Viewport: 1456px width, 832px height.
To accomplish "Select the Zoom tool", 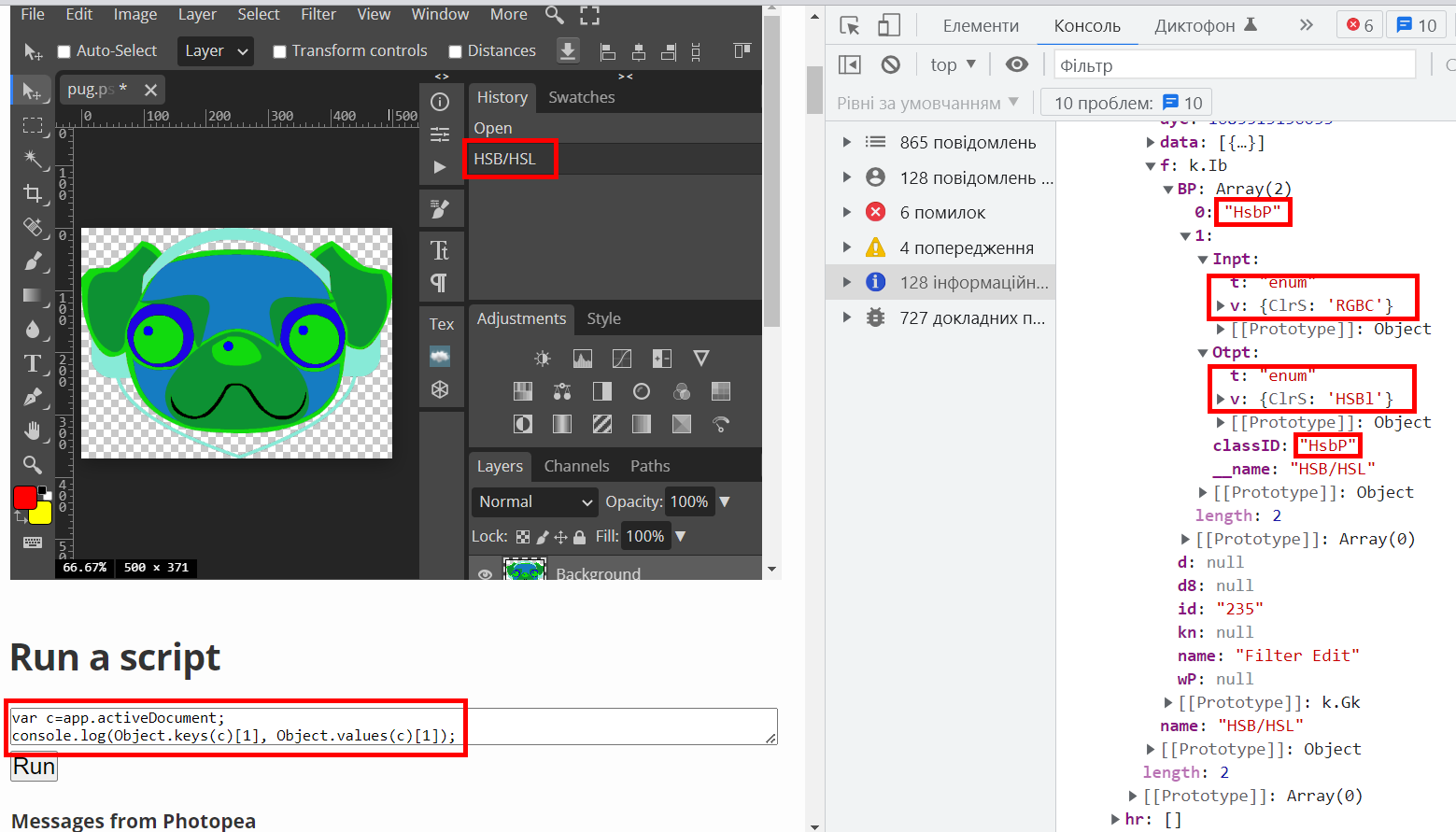I will coord(33,464).
